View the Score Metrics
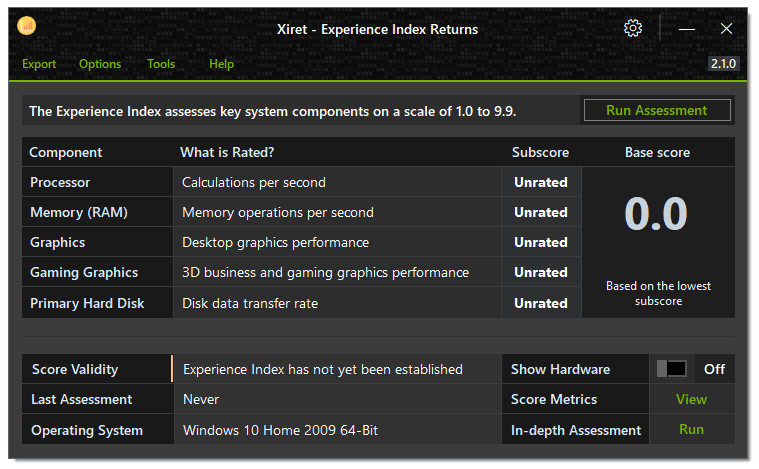The image size is (759, 469). 691,399
